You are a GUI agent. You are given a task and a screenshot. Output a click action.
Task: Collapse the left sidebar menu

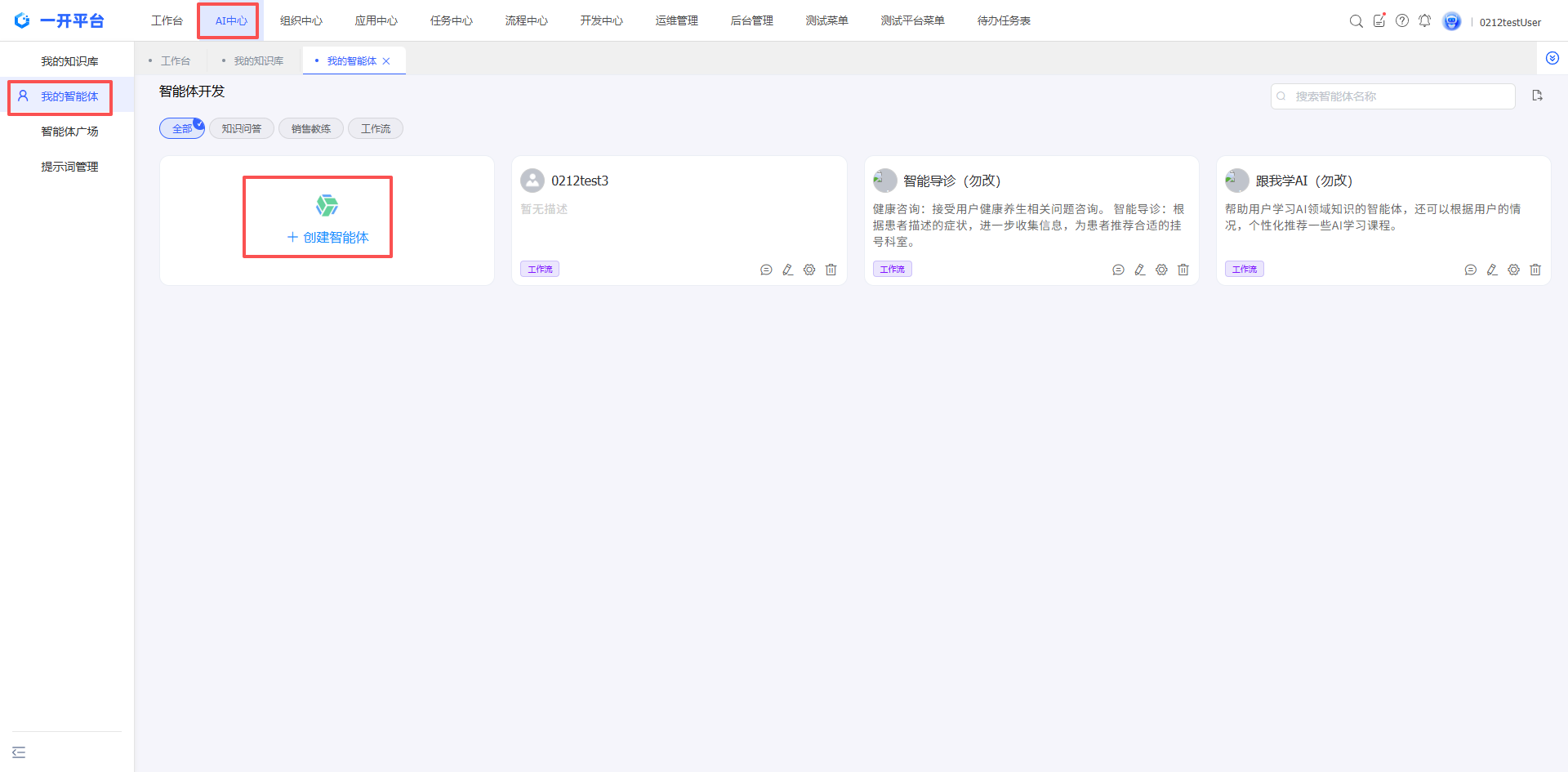19,752
